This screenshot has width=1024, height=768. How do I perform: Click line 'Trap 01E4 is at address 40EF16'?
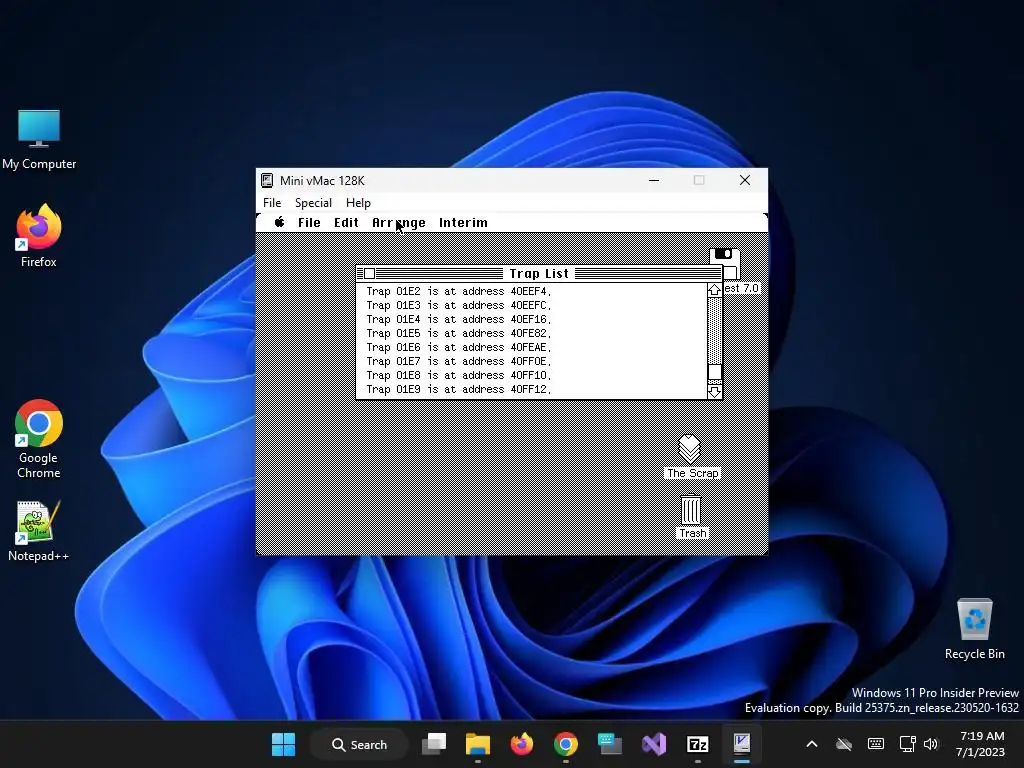tap(458, 319)
